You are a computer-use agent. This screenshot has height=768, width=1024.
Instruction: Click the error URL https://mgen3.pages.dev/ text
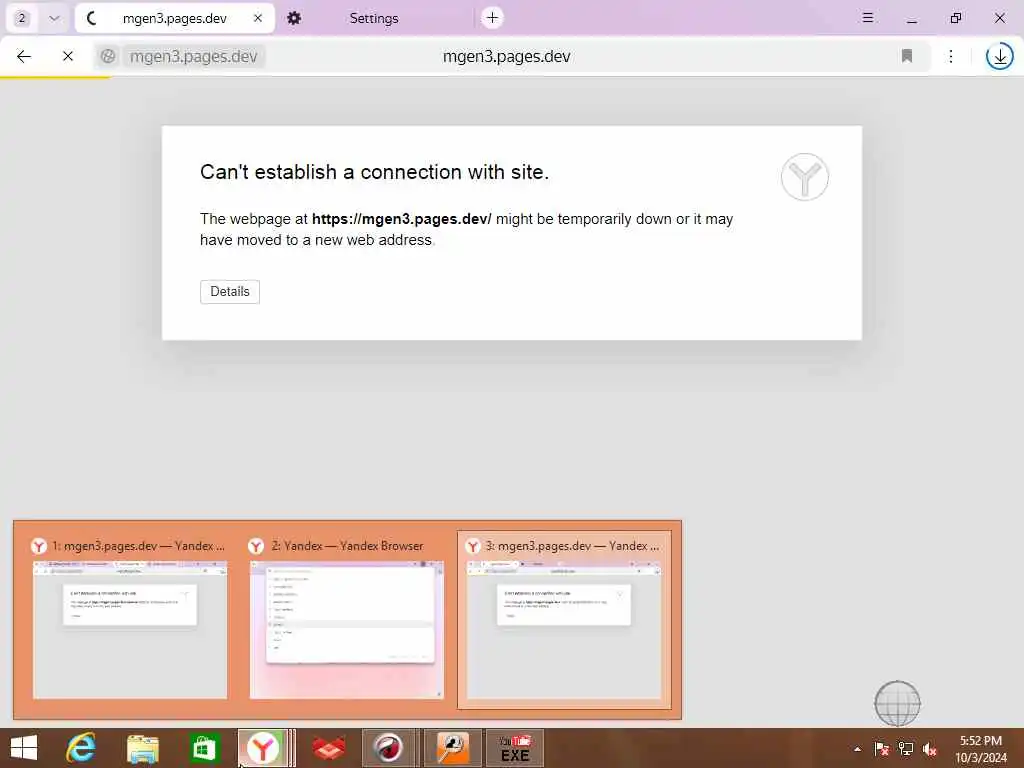click(402, 219)
